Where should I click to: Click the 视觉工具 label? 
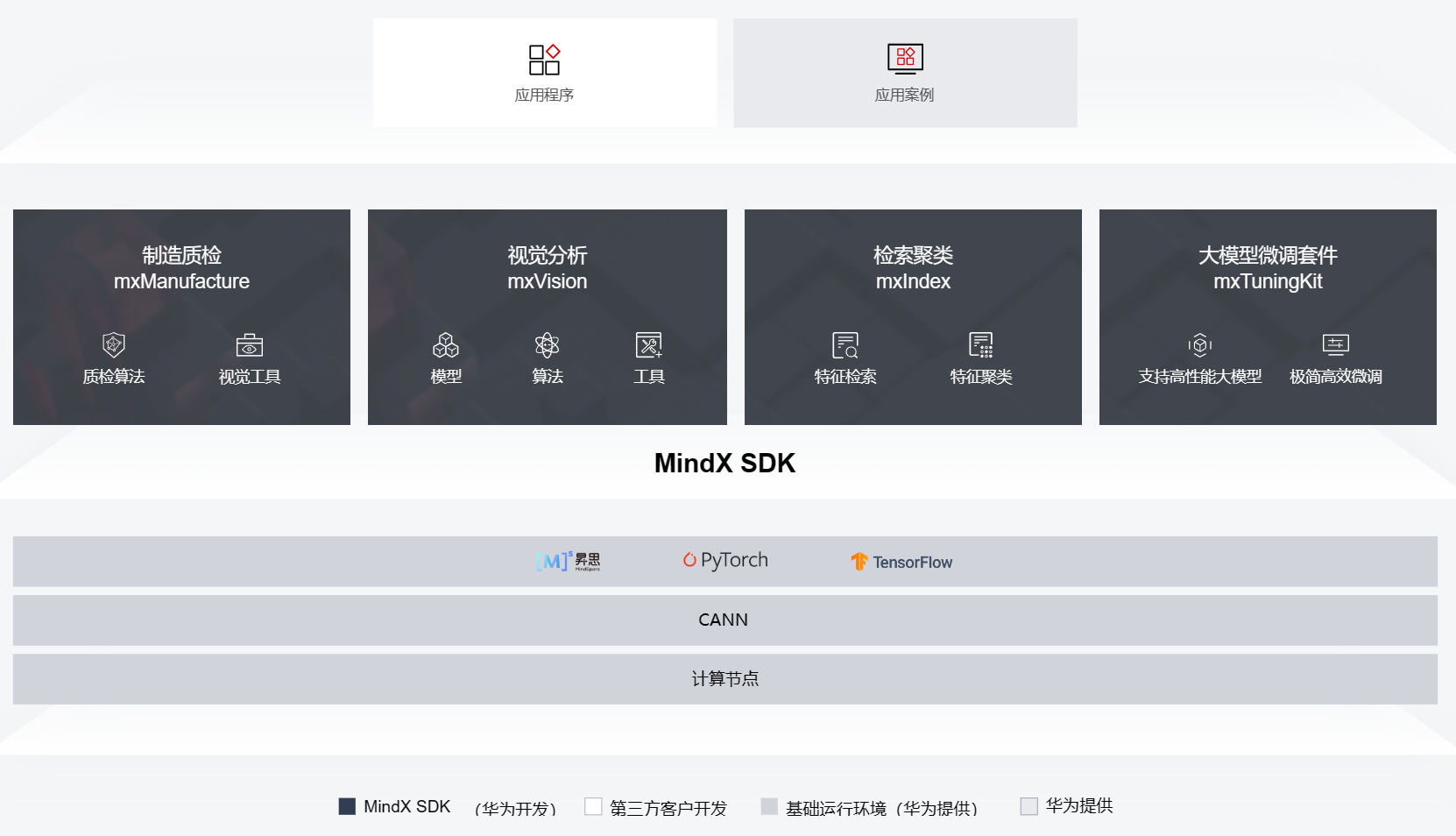click(x=250, y=377)
